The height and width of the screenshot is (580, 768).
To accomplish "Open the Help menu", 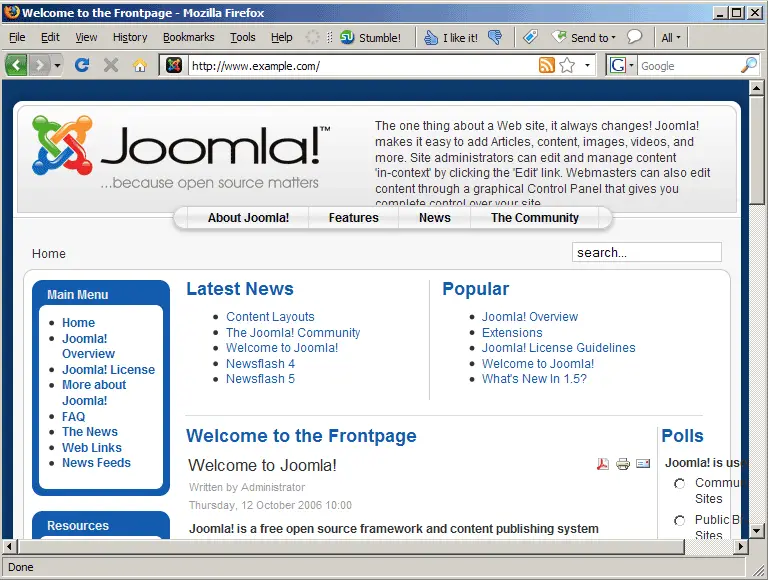I will pyautogui.click(x=282, y=37).
